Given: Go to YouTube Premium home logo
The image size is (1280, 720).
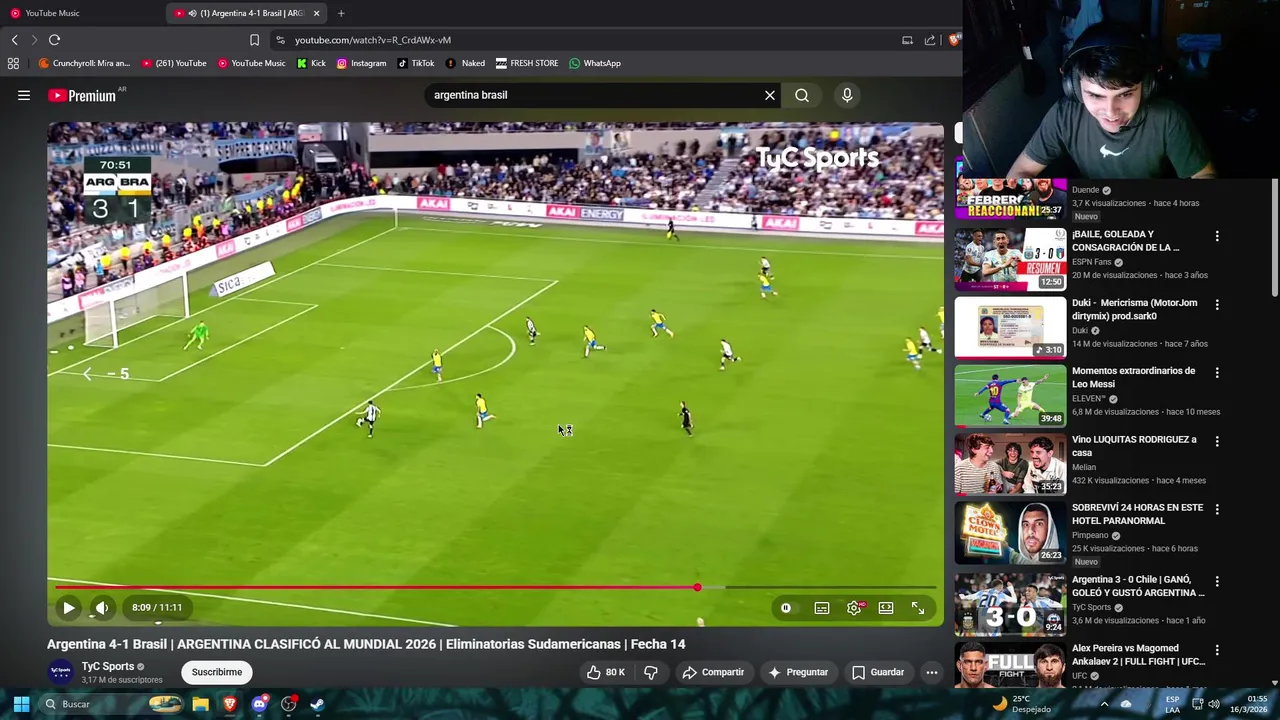Looking at the screenshot, I should pyautogui.click(x=82, y=95).
